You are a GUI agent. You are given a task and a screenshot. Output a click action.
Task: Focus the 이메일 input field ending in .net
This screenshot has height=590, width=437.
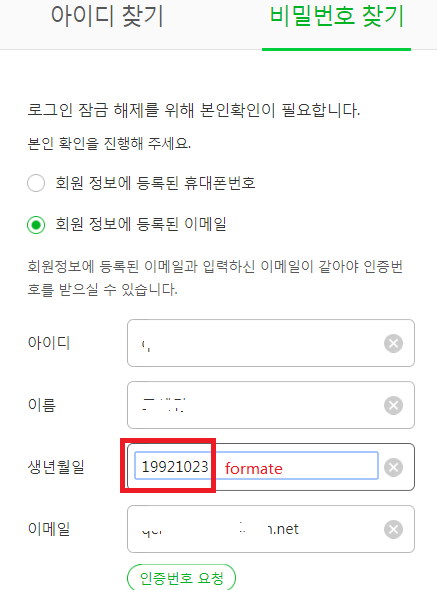point(271,529)
